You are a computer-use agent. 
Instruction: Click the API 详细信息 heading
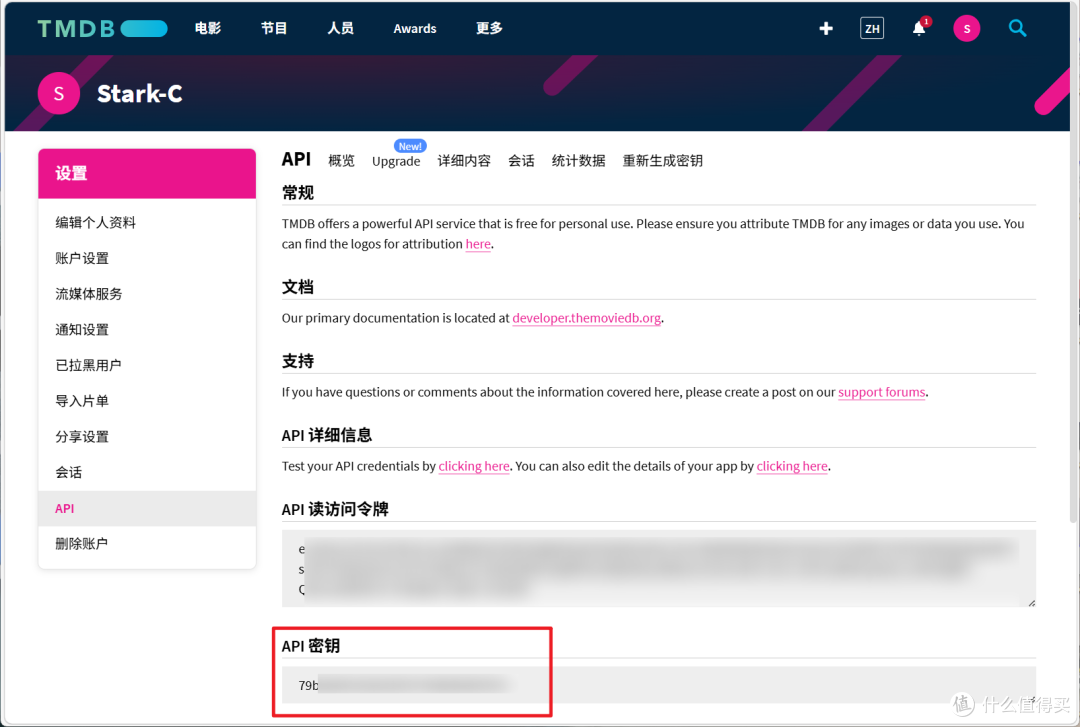[x=326, y=436]
